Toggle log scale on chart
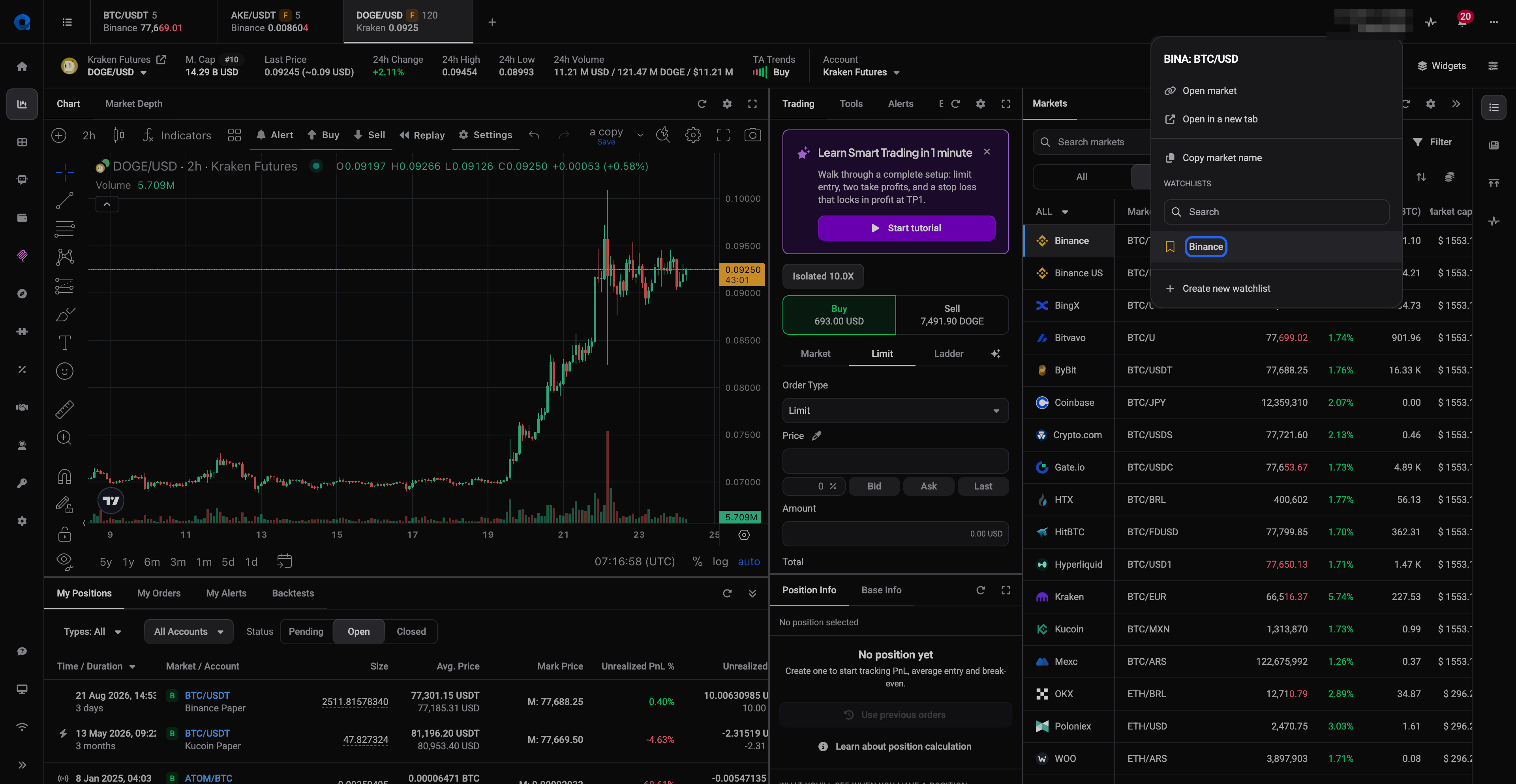This screenshot has width=1516, height=784. coord(720,561)
